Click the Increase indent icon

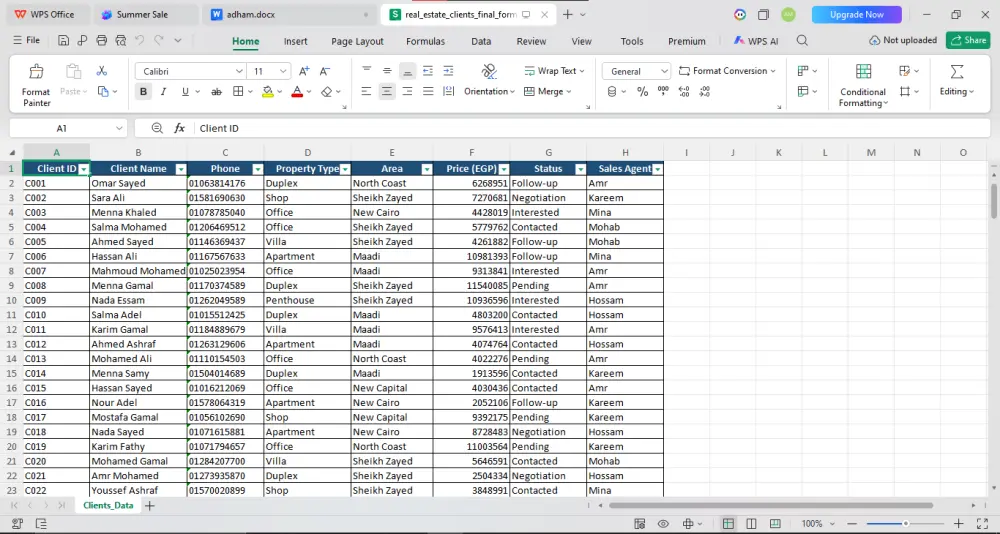click(x=448, y=71)
